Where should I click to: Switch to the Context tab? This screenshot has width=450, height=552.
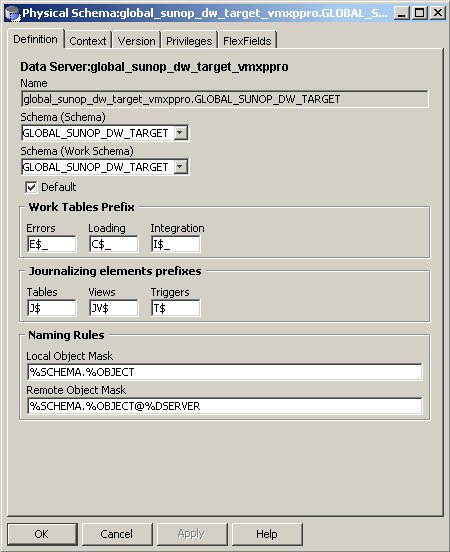(x=88, y=41)
